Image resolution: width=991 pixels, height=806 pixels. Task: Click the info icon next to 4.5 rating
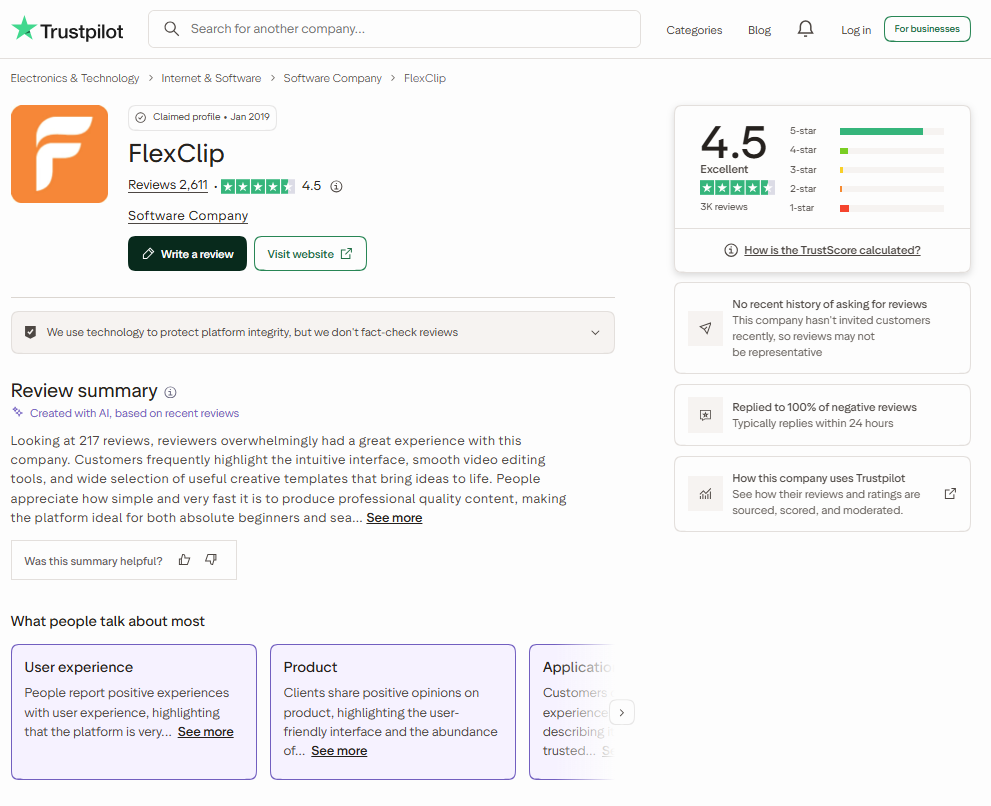(x=336, y=186)
